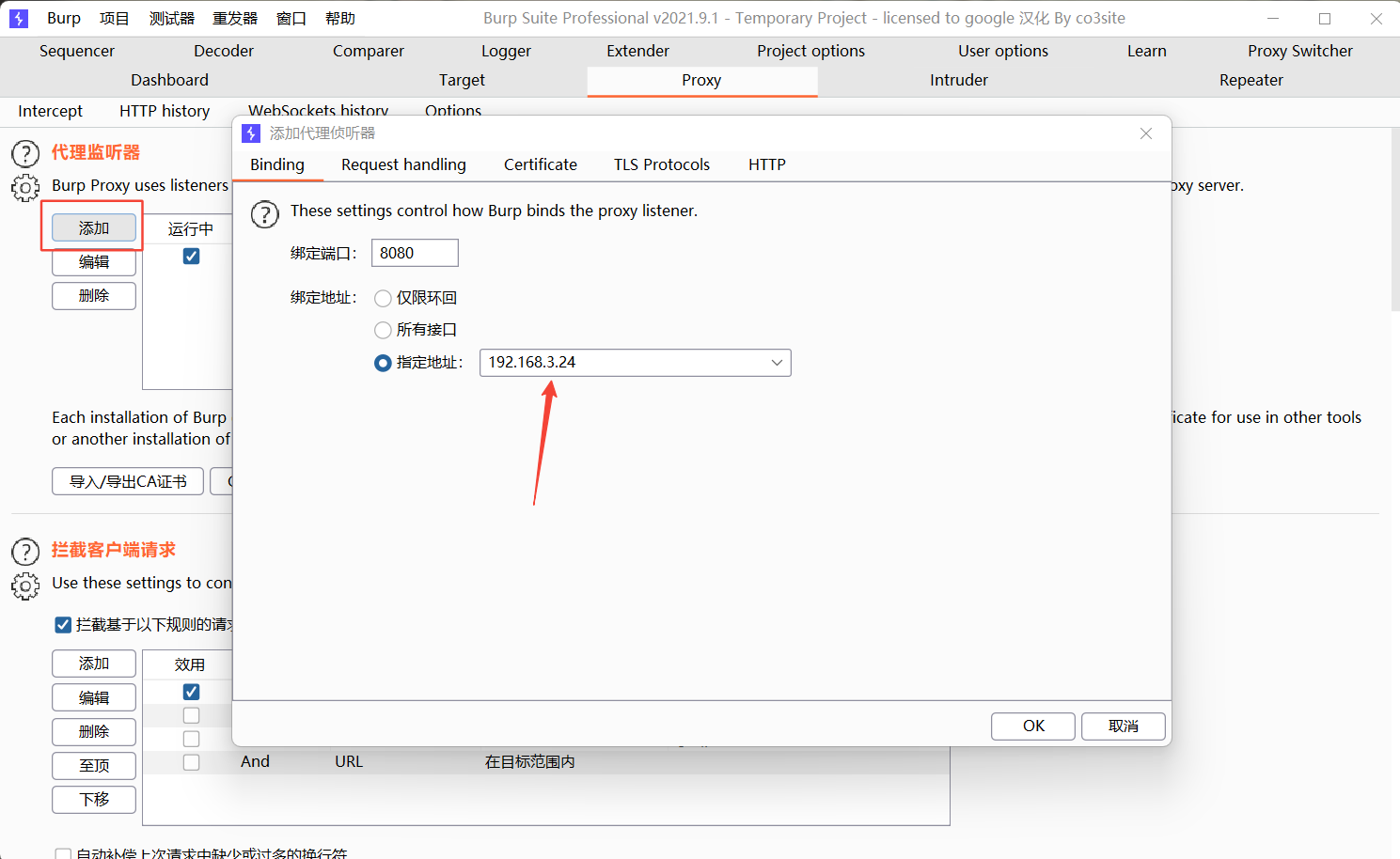
Task: Open the 帮助 menu
Action: (x=340, y=18)
